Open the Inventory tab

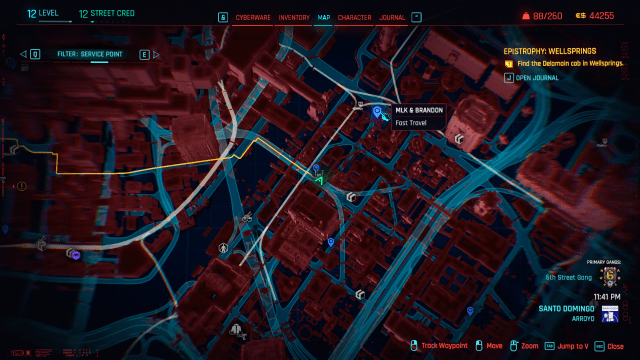tap(294, 18)
